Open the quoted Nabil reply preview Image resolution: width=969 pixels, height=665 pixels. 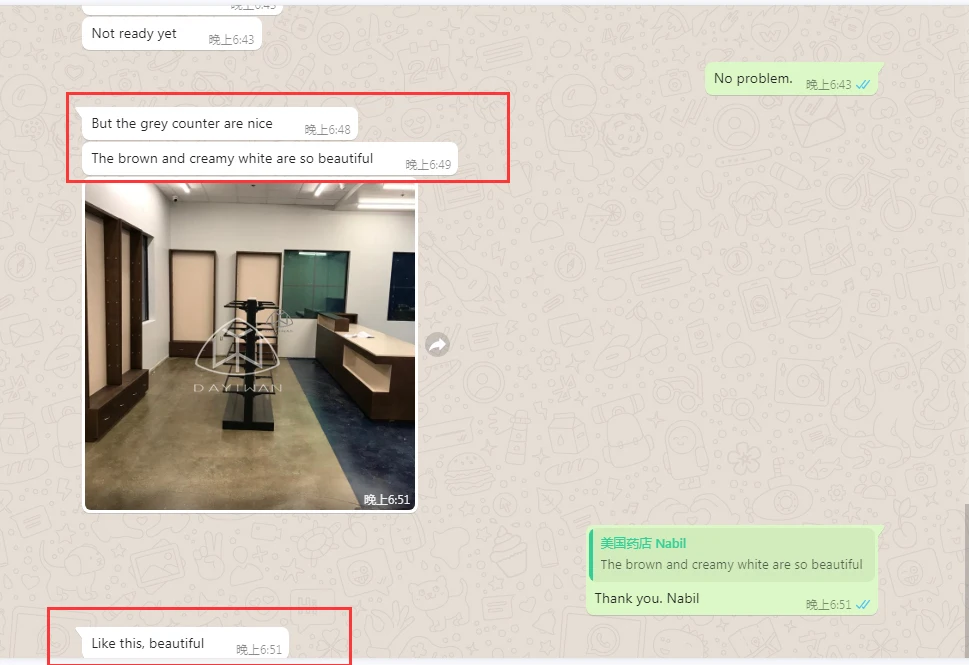tap(732, 554)
